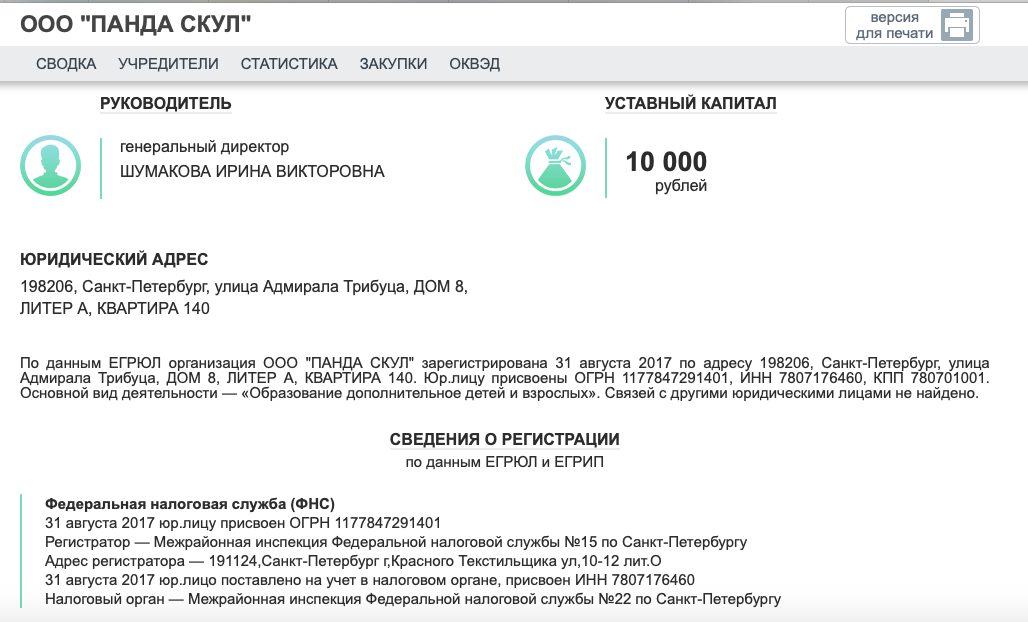Click the 'Адрес регистратора' line
Viewport: 1028px width, 622px height.
pos(353,561)
